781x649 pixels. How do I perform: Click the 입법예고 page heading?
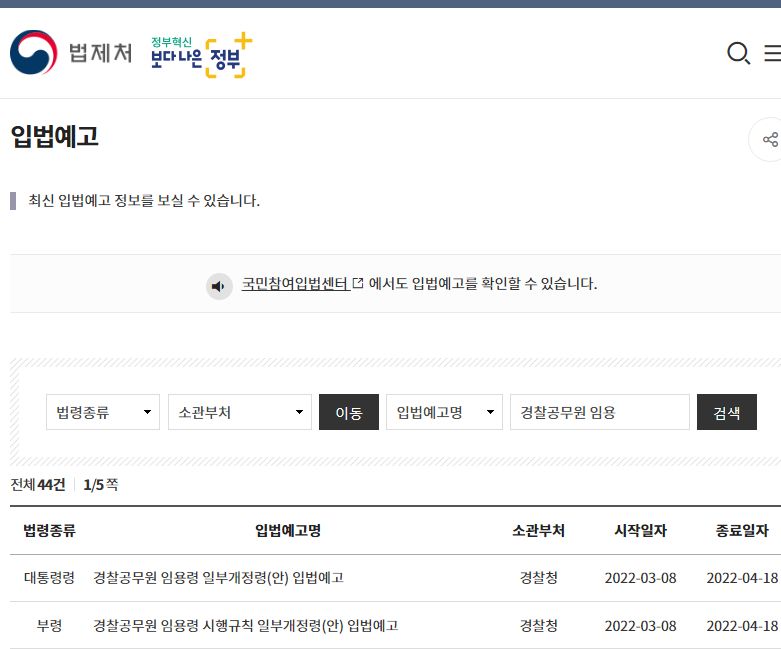55,136
